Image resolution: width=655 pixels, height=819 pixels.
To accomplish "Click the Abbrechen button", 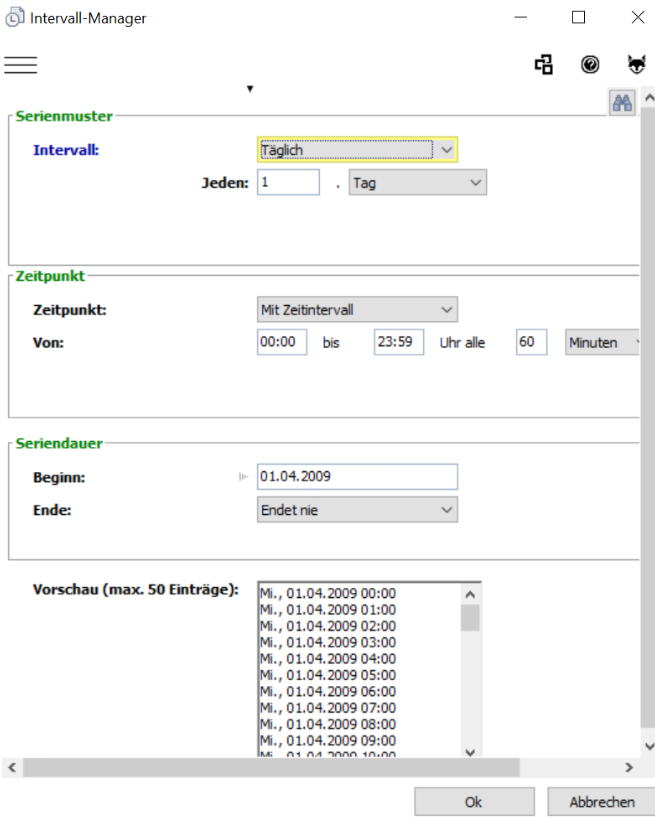I will tap(601, 802).
